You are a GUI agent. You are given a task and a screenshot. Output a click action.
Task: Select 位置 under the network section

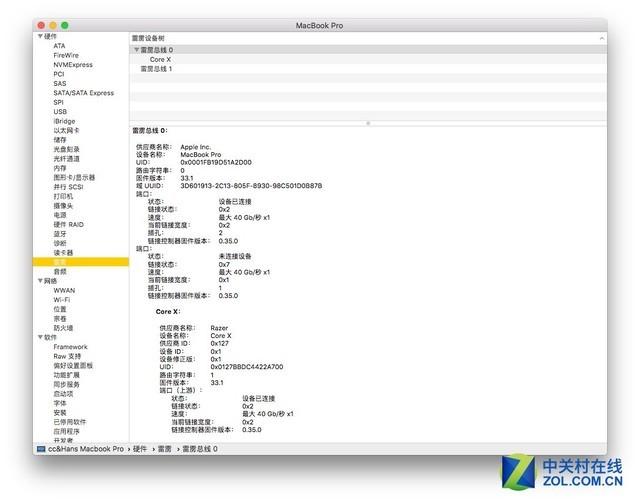pyautogui.click(x=60, y=309)
